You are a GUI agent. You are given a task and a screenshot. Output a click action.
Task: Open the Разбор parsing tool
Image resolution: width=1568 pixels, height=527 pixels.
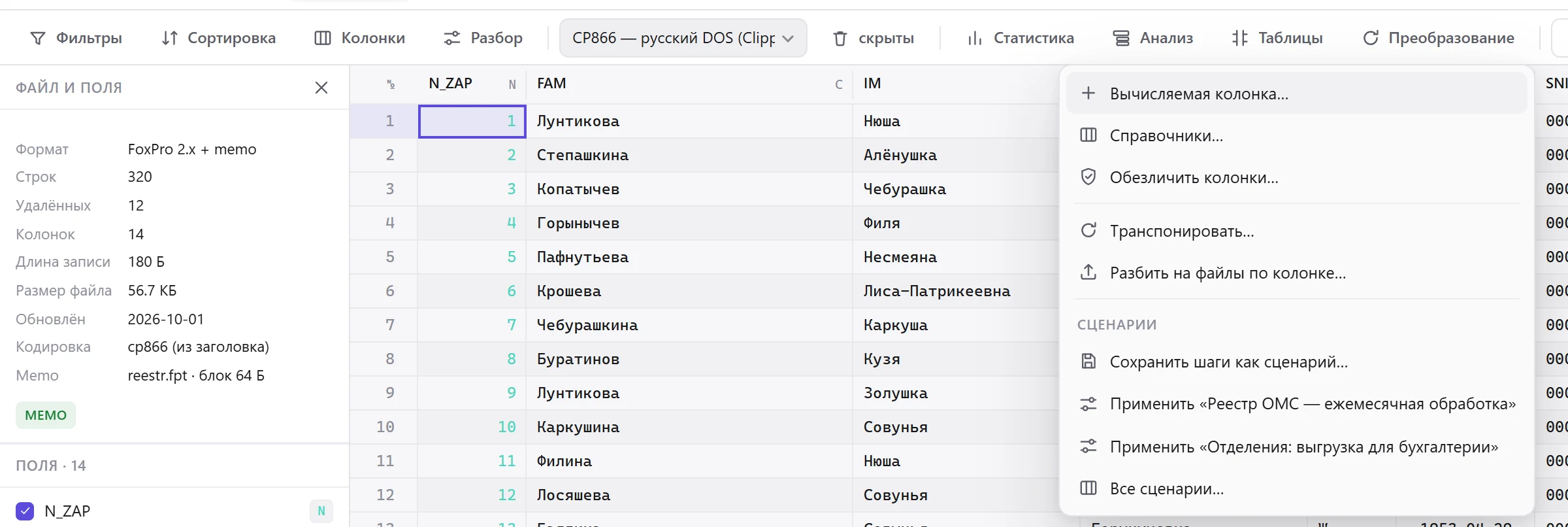(x=483, y=38)
